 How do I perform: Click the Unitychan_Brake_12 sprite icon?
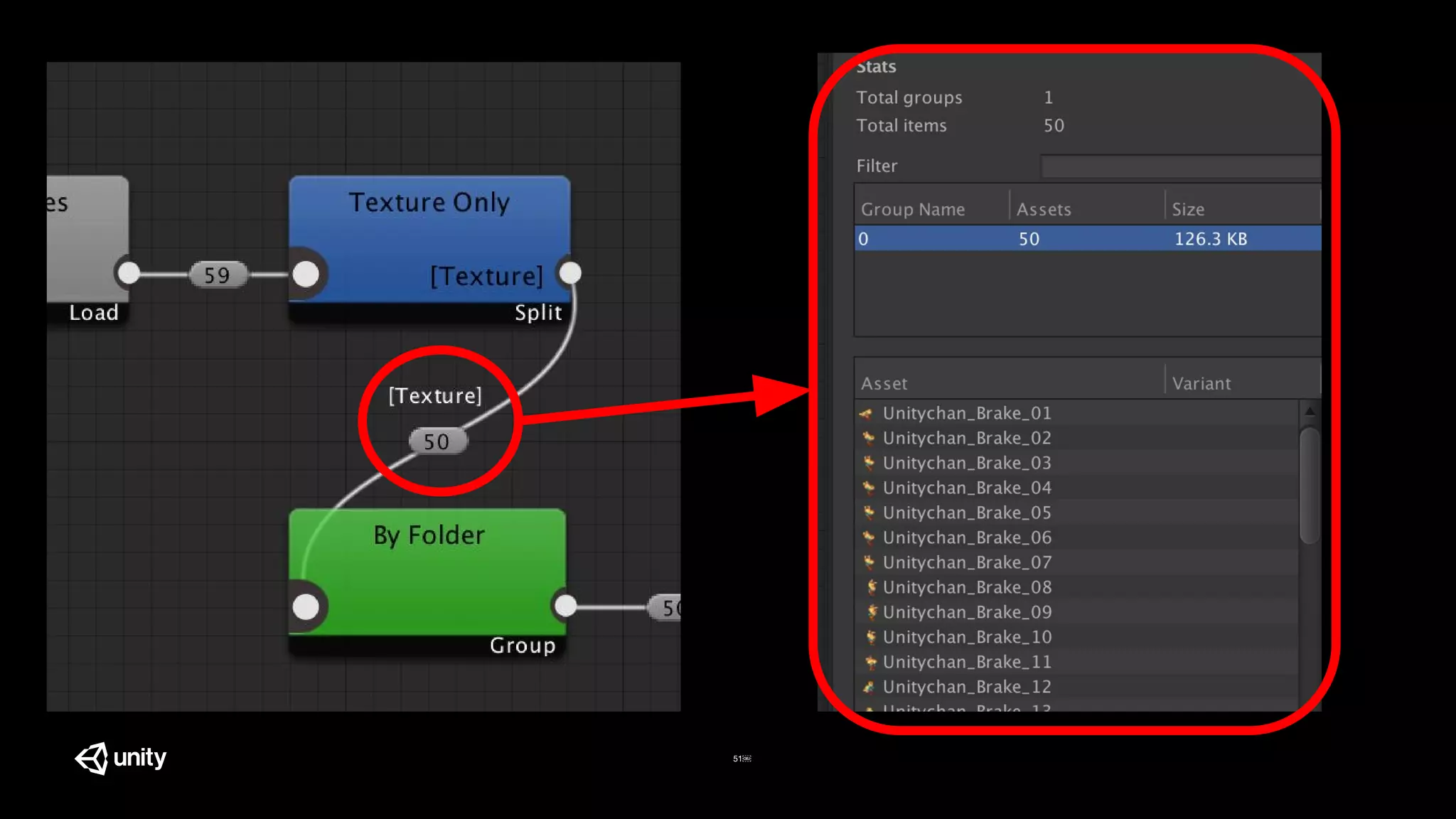click(x=869, y=687)
